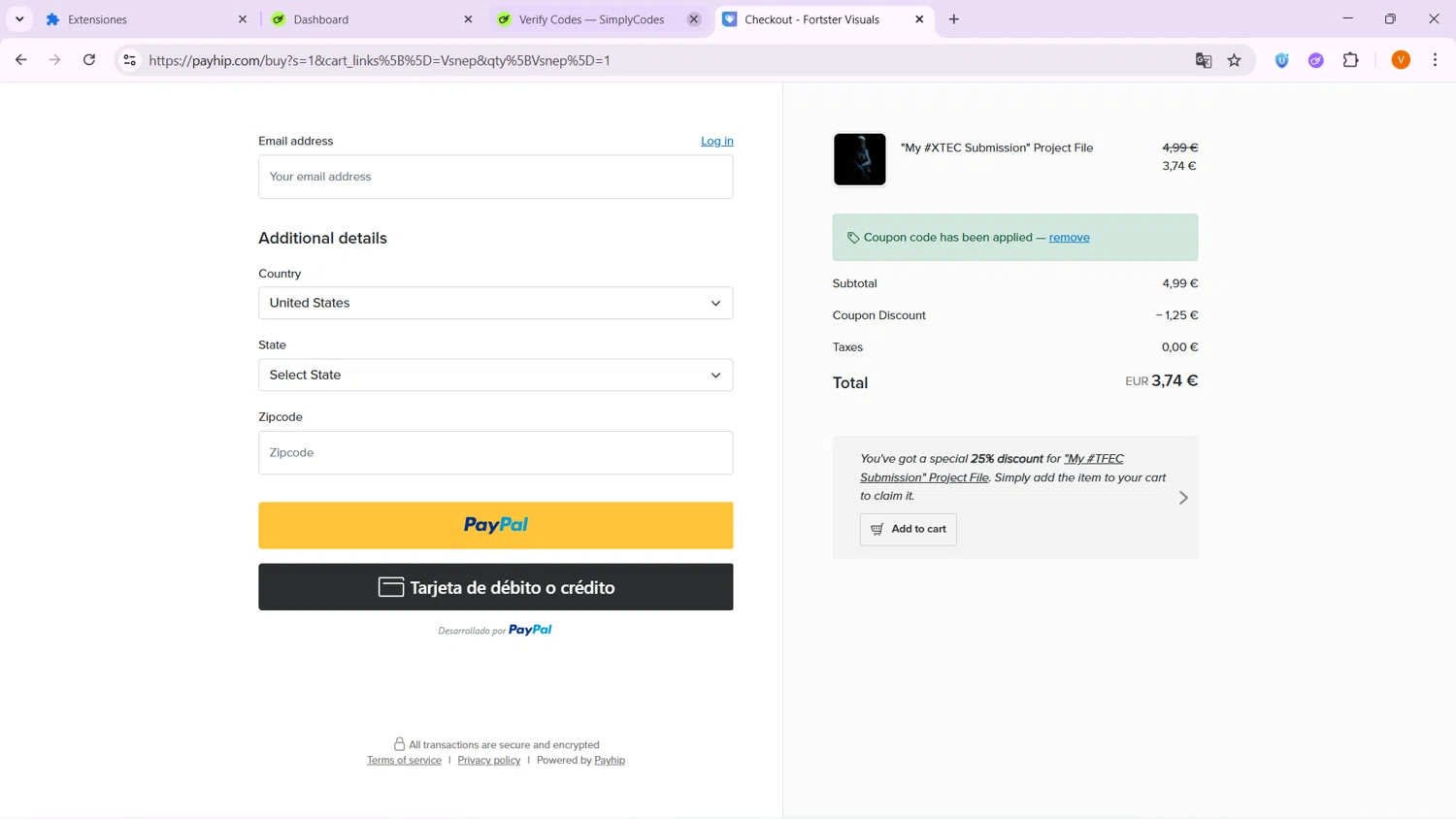Open a new browser tab
Screen dimensions: 1456x819
pyautogui.click(x=954, y=19)
